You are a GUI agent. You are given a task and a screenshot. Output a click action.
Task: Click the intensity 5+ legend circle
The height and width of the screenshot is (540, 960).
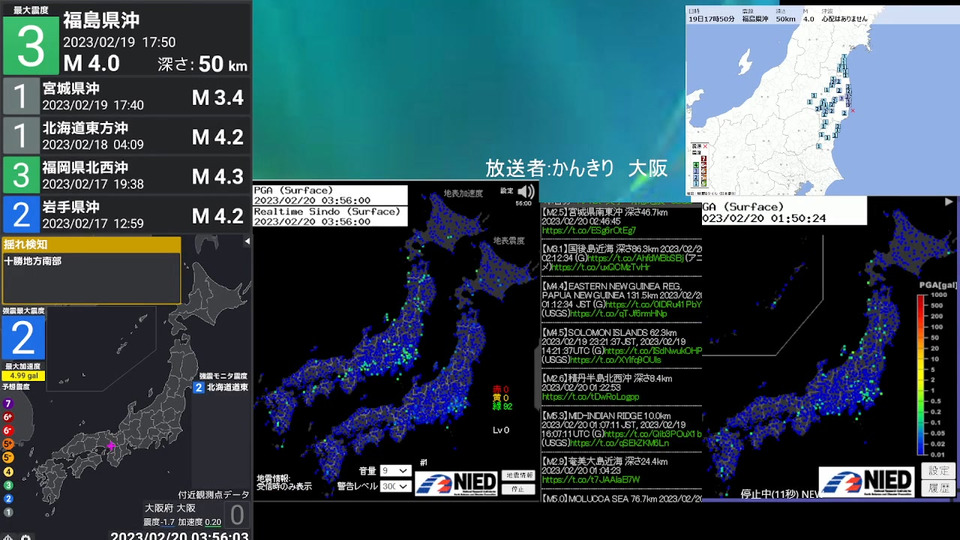(8, 444)
